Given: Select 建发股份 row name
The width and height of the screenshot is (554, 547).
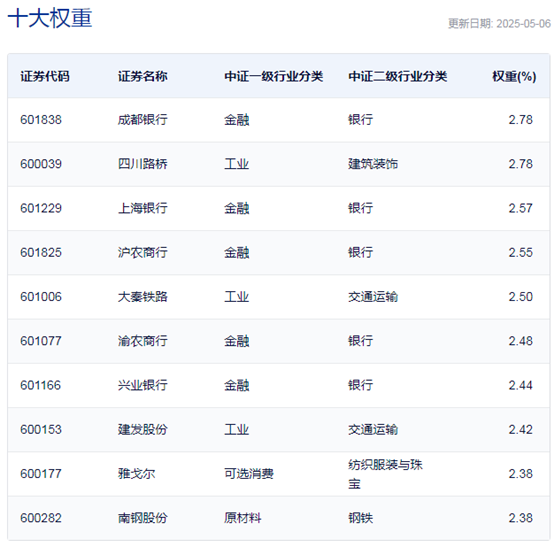Looking at the screenshot, I should (x=143, y=430).
